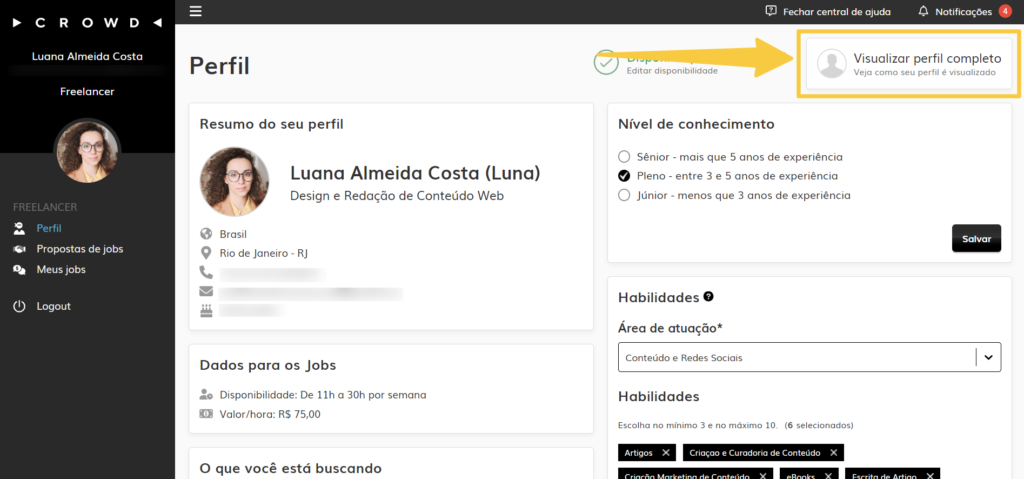This screenshot has width=1024, height=479.
Task: Click Logout in the sidebar
Action: tap(54, 306)
